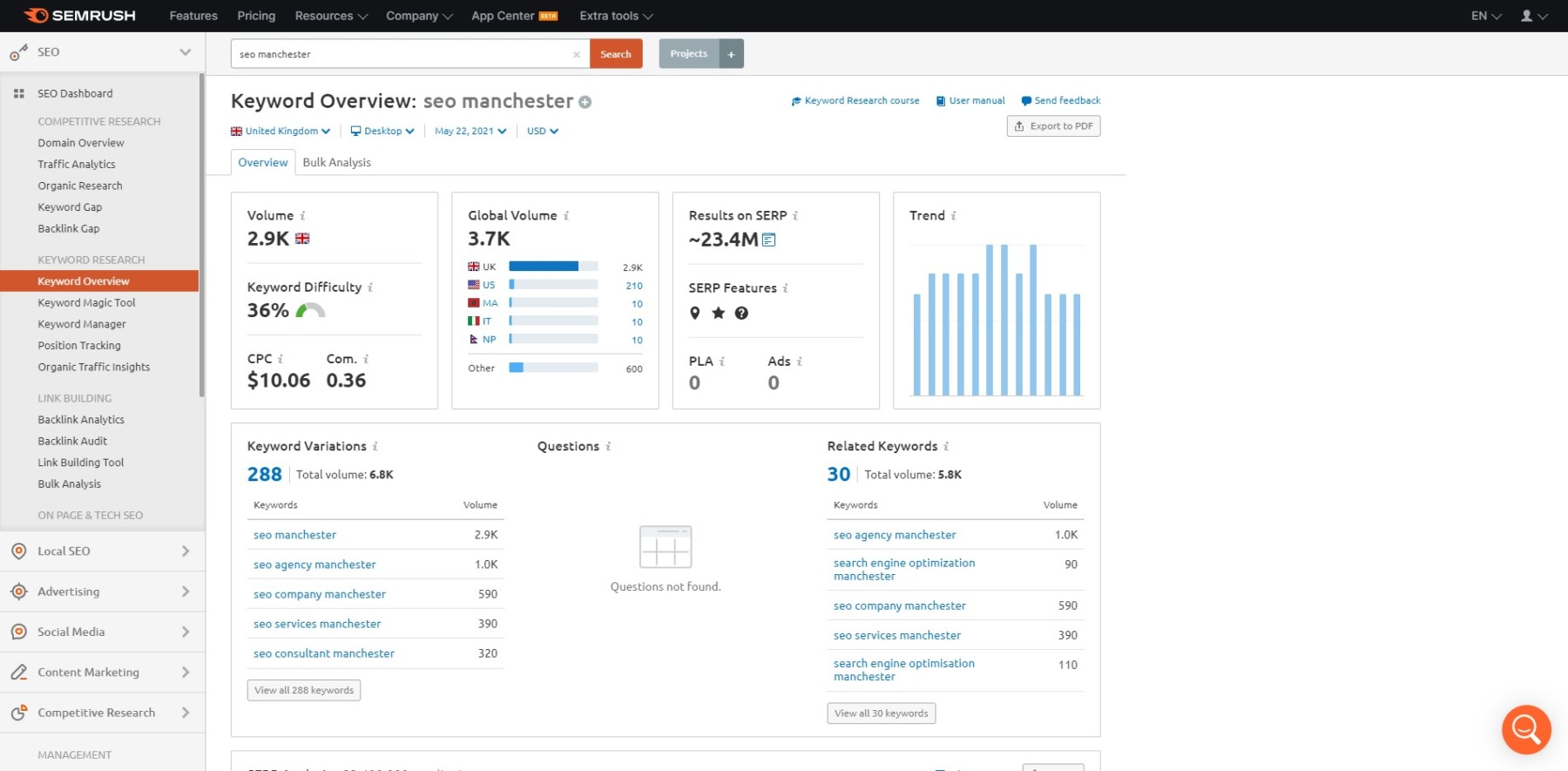
Task: Open the Resources dropdown menu
Action: 331,16
